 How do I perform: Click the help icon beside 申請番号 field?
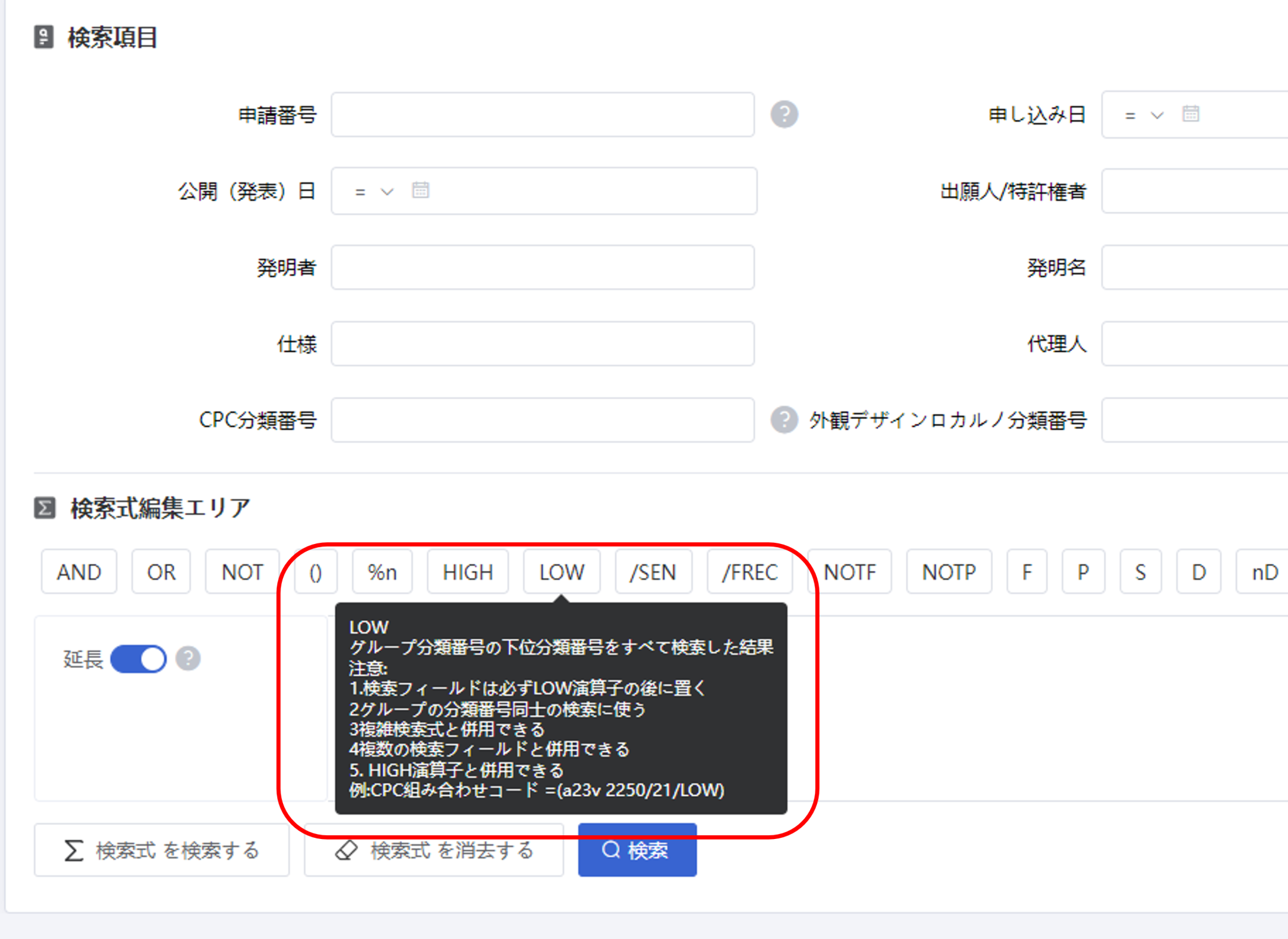[x=784, y=114]
